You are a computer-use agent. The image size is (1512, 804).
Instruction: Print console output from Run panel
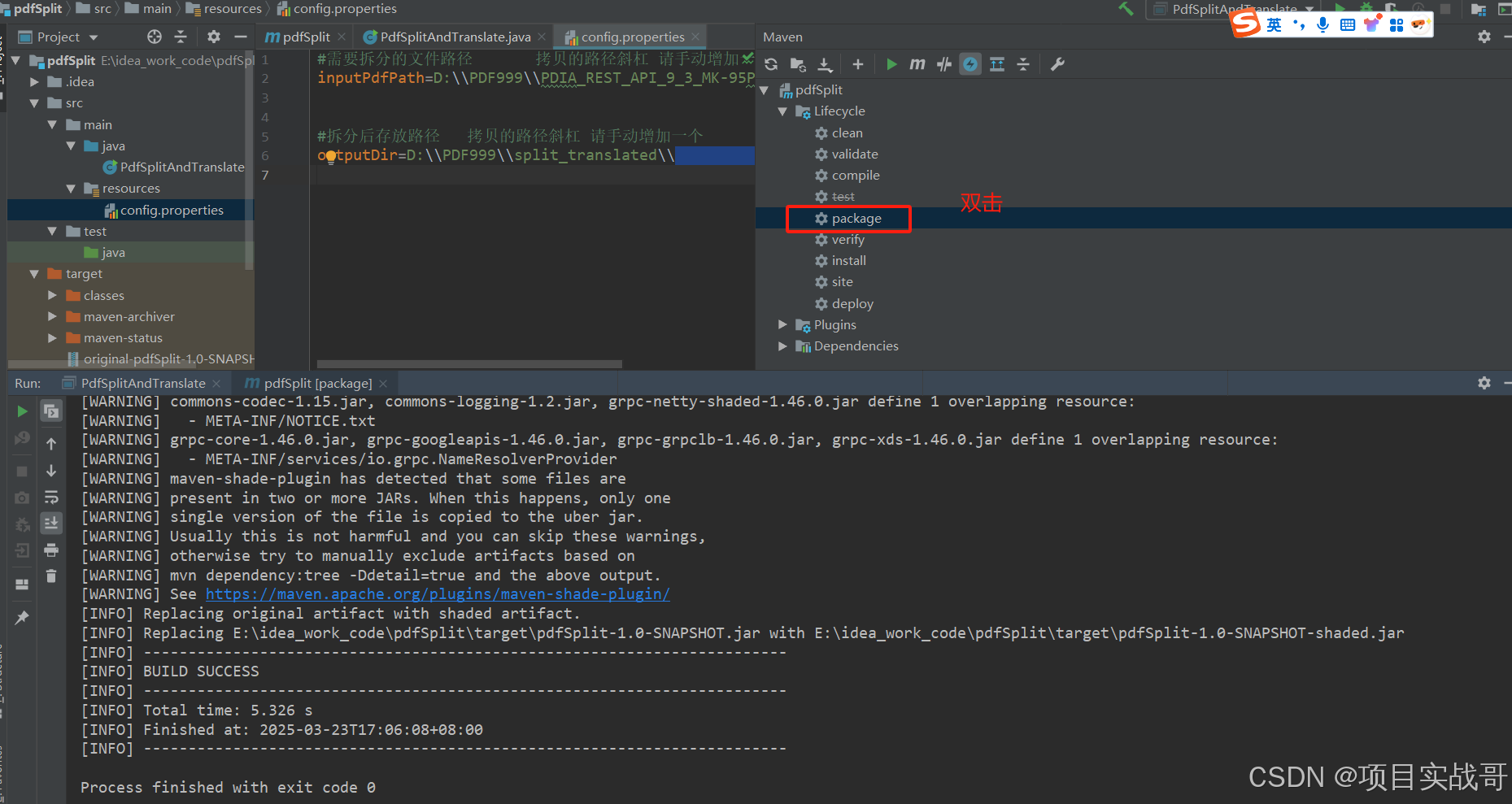[x=51, y=550]
